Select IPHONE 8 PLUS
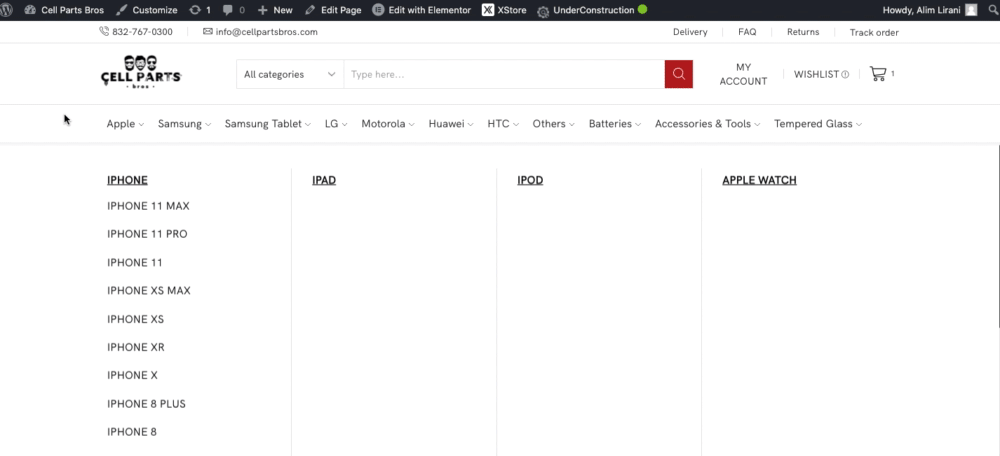1000x456 pixels. 147,404
